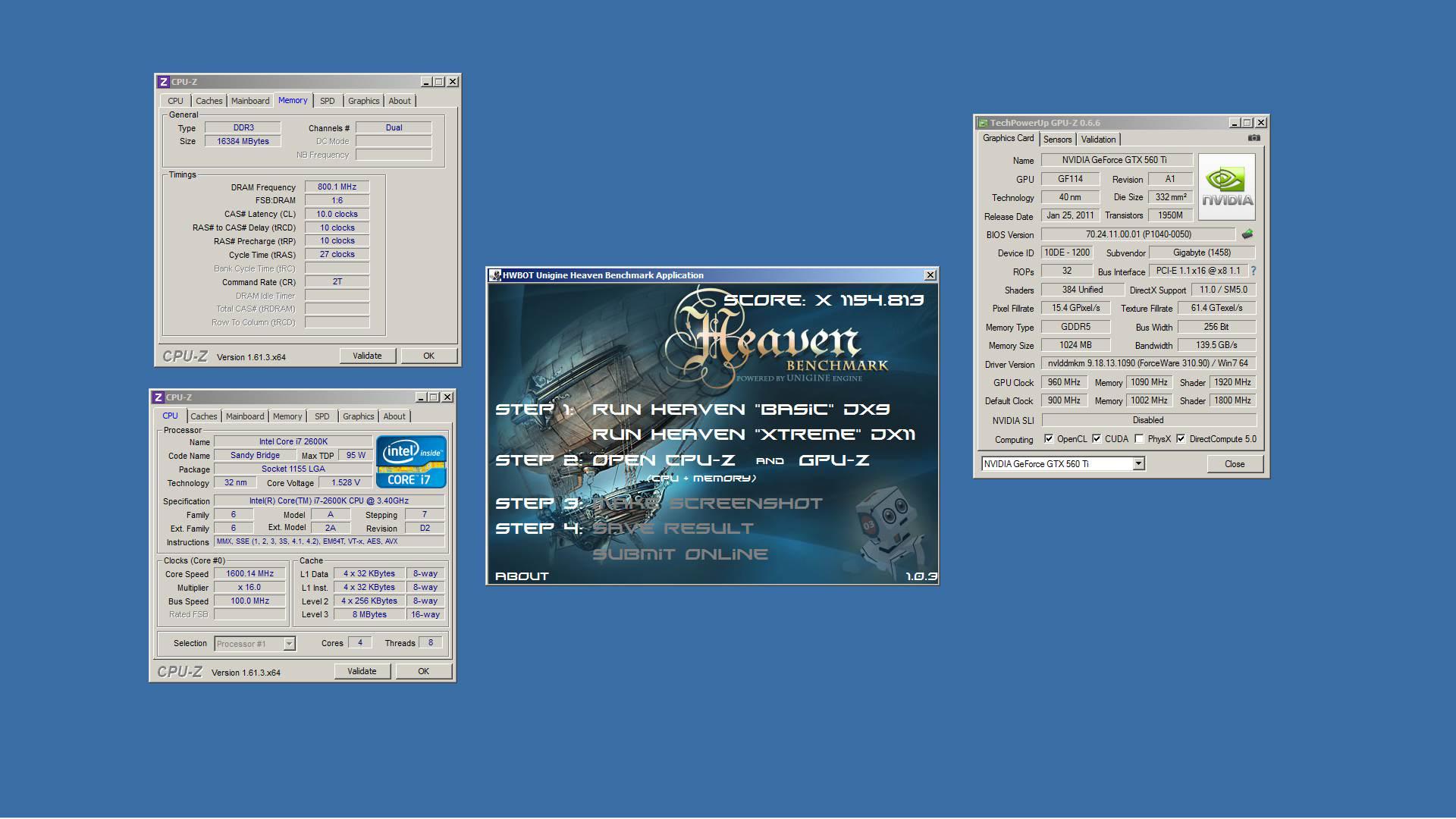Click the Close button in GPU-Z

1235,464
